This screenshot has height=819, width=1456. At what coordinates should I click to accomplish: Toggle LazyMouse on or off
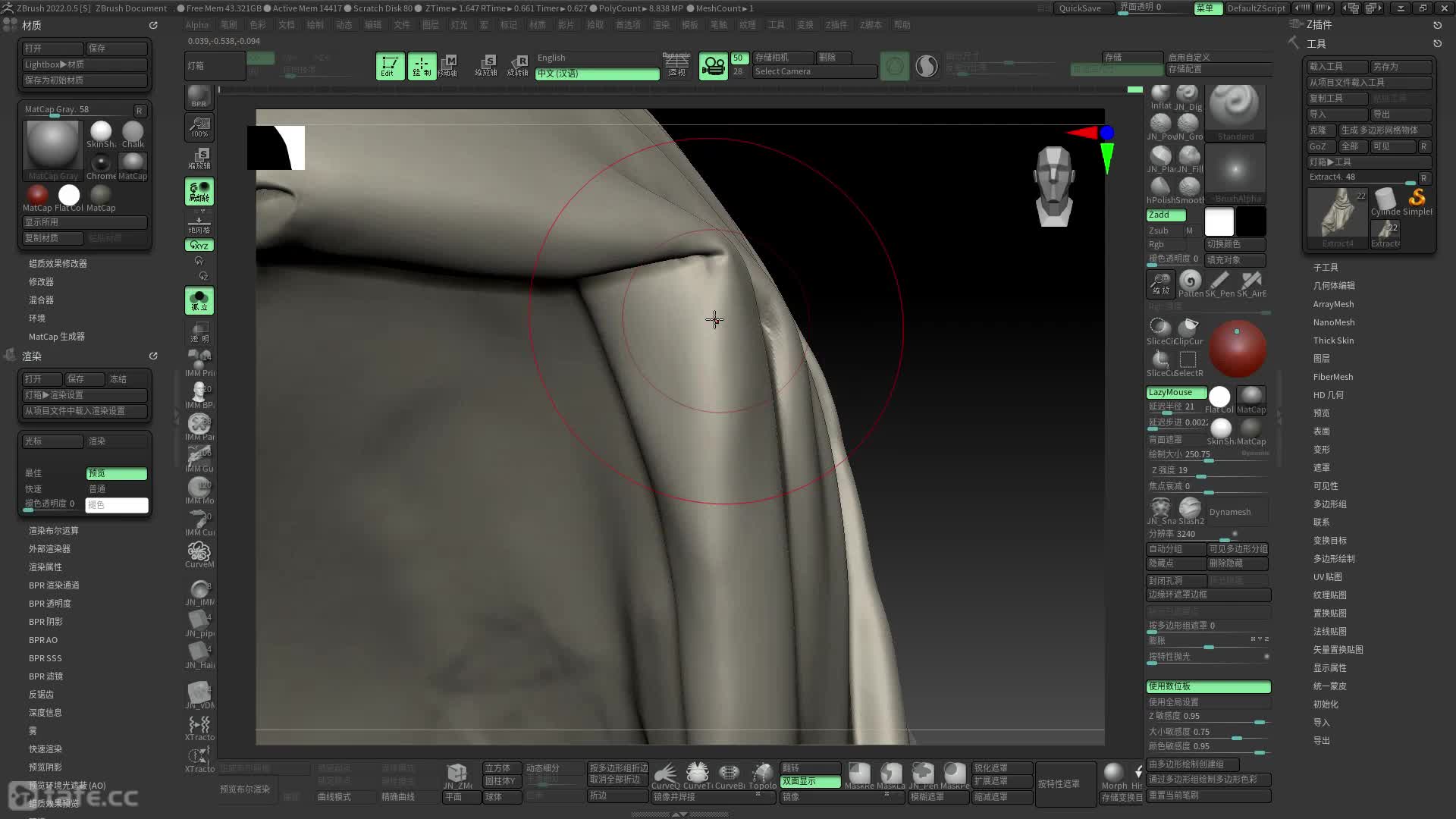[x=1176, y=393]
